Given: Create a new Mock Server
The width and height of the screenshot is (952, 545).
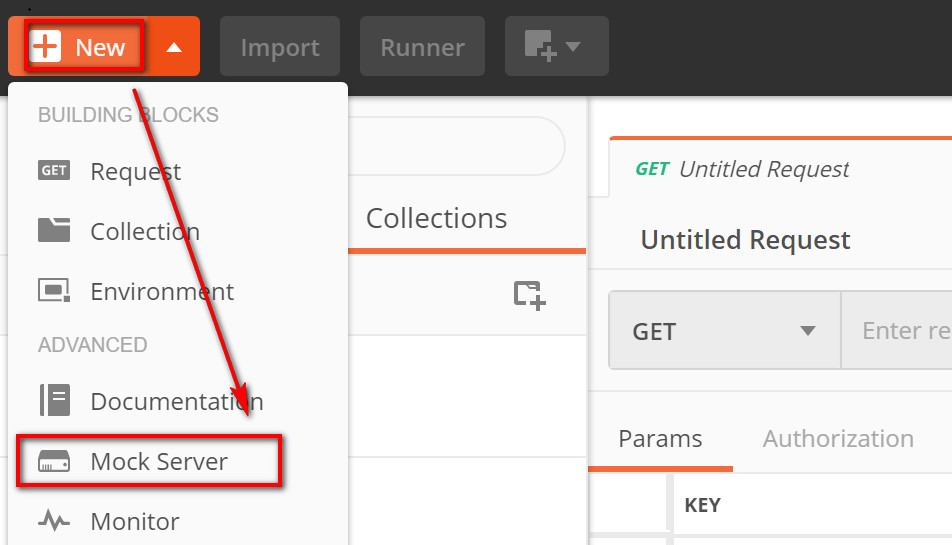Looking at the screenshot, I should click(x=149, y=461).
